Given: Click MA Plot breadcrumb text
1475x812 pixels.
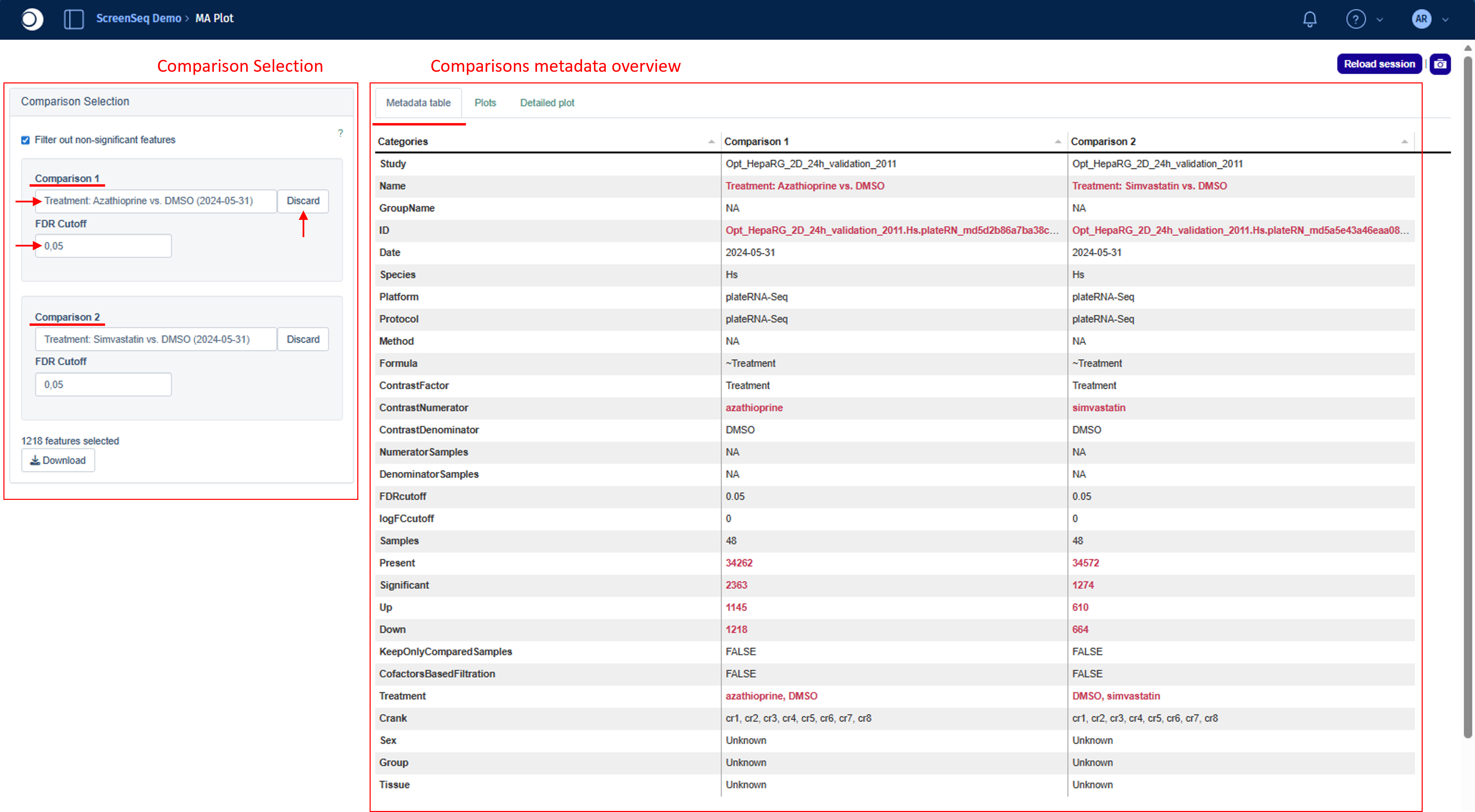Looking at the screenshot, I should pyautogui.click(x=214, y=18).
